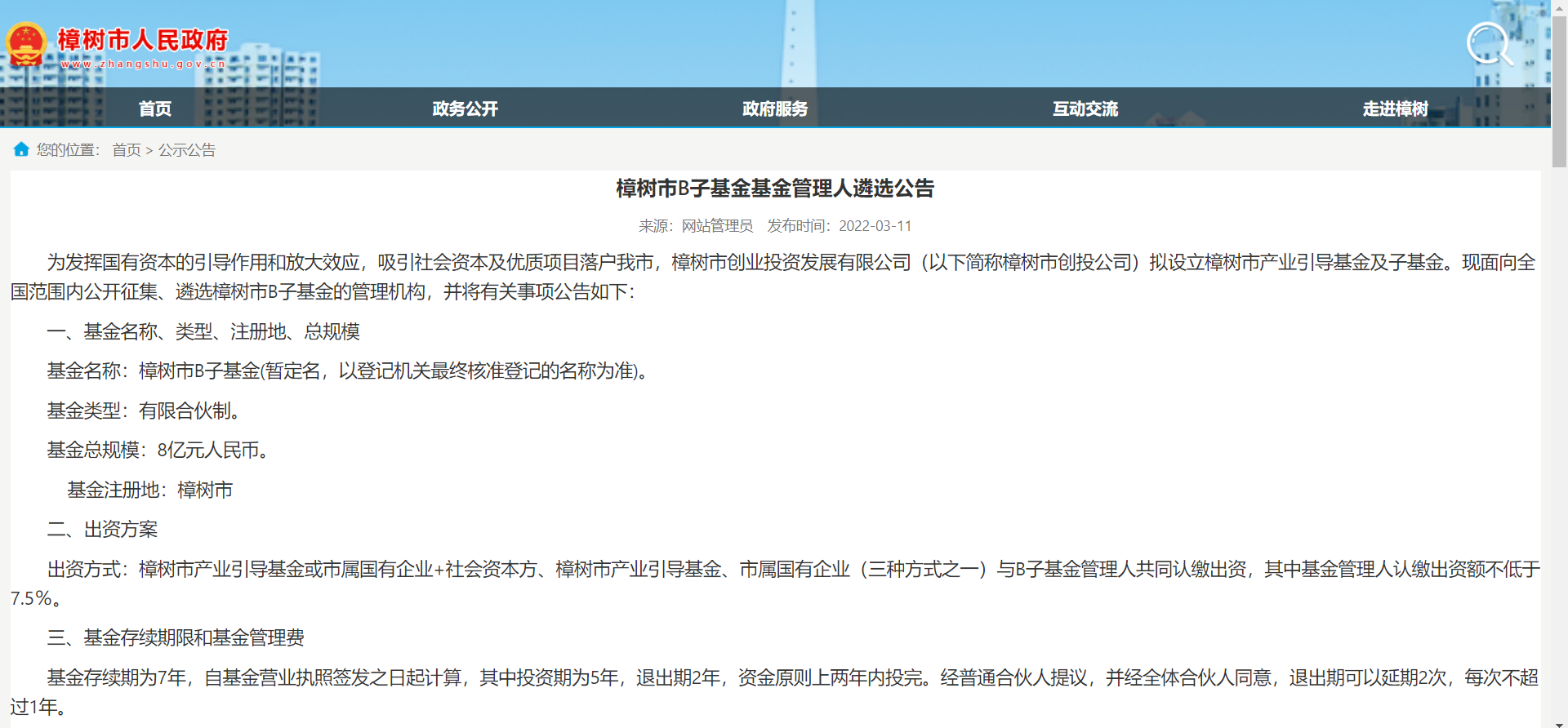Click heading 一、基金名称、类型、注册地、总规模
1568x728 pixels.
[x=203, y=331]
